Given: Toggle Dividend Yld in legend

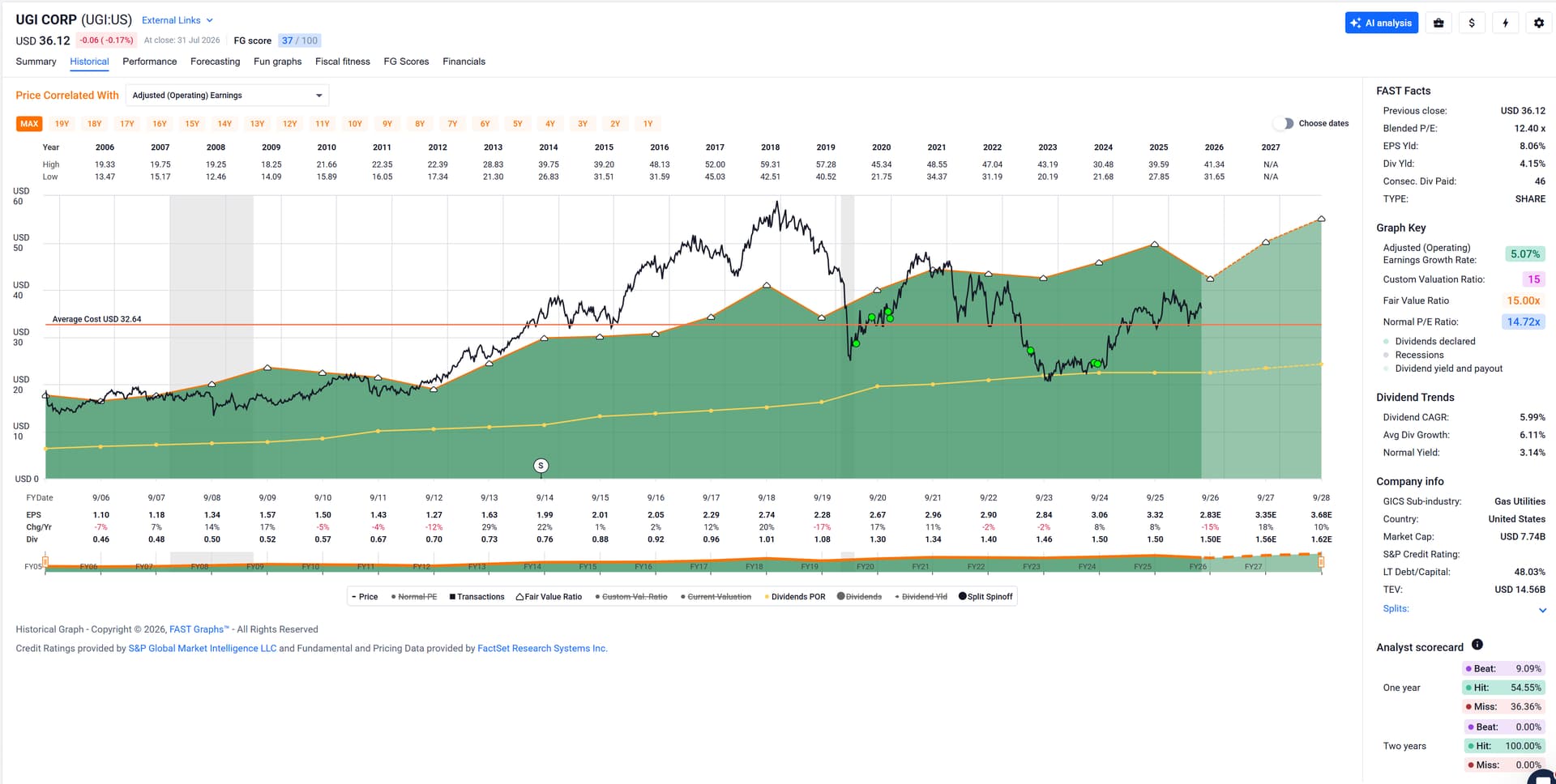Looking at the screenshot, I should point(921,597).
